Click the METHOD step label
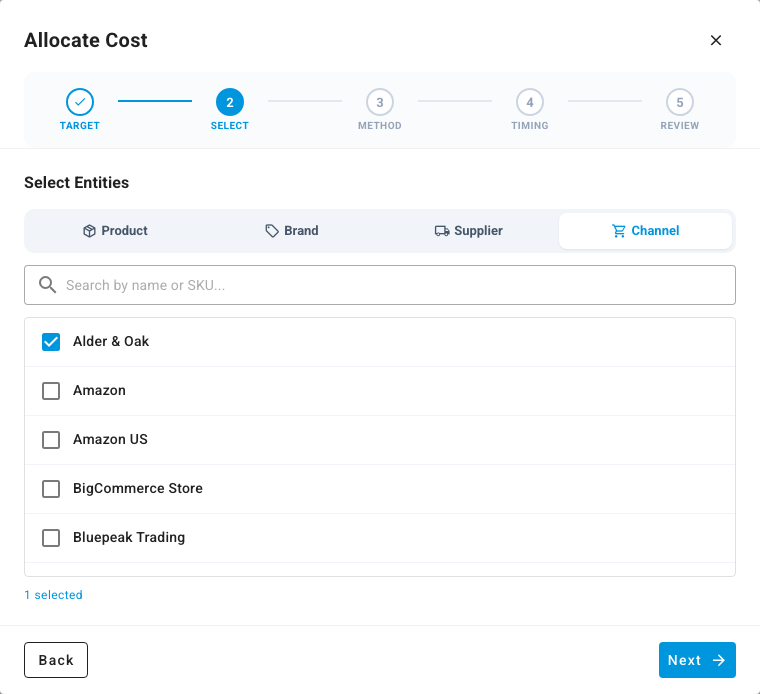Viewport: 760px width, 694px height. coord(380,126)
